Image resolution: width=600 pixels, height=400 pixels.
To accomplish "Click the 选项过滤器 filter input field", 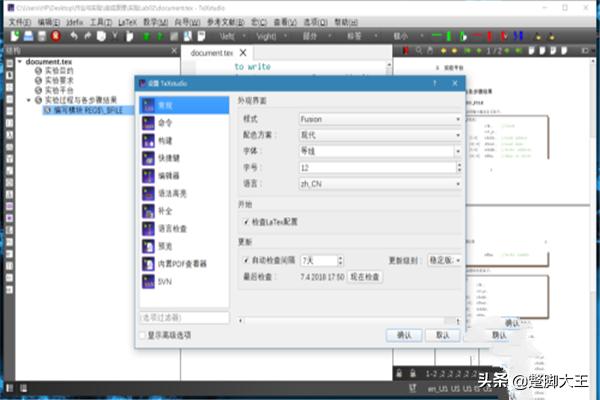I will 184,318.
